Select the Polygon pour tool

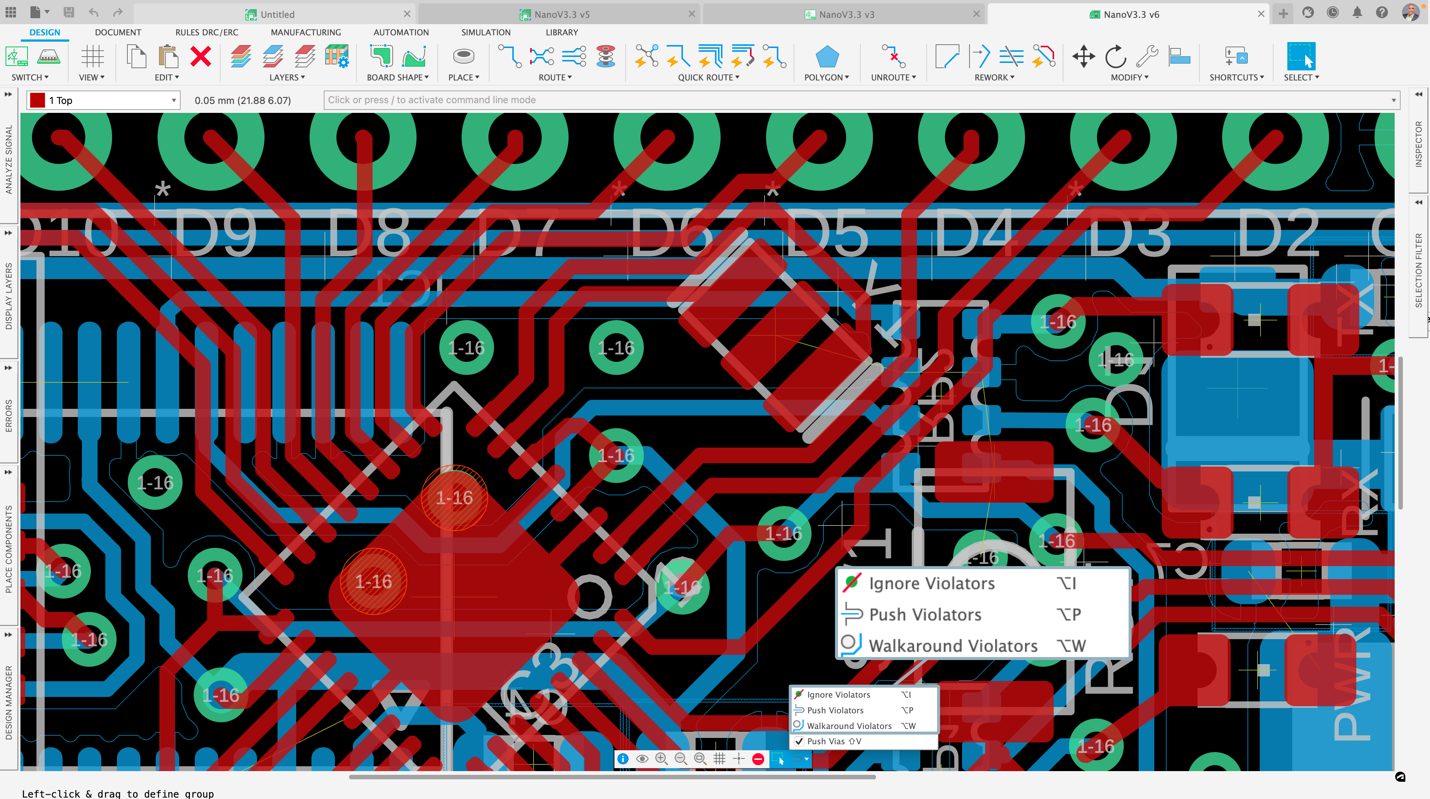(x=826, y=57)
